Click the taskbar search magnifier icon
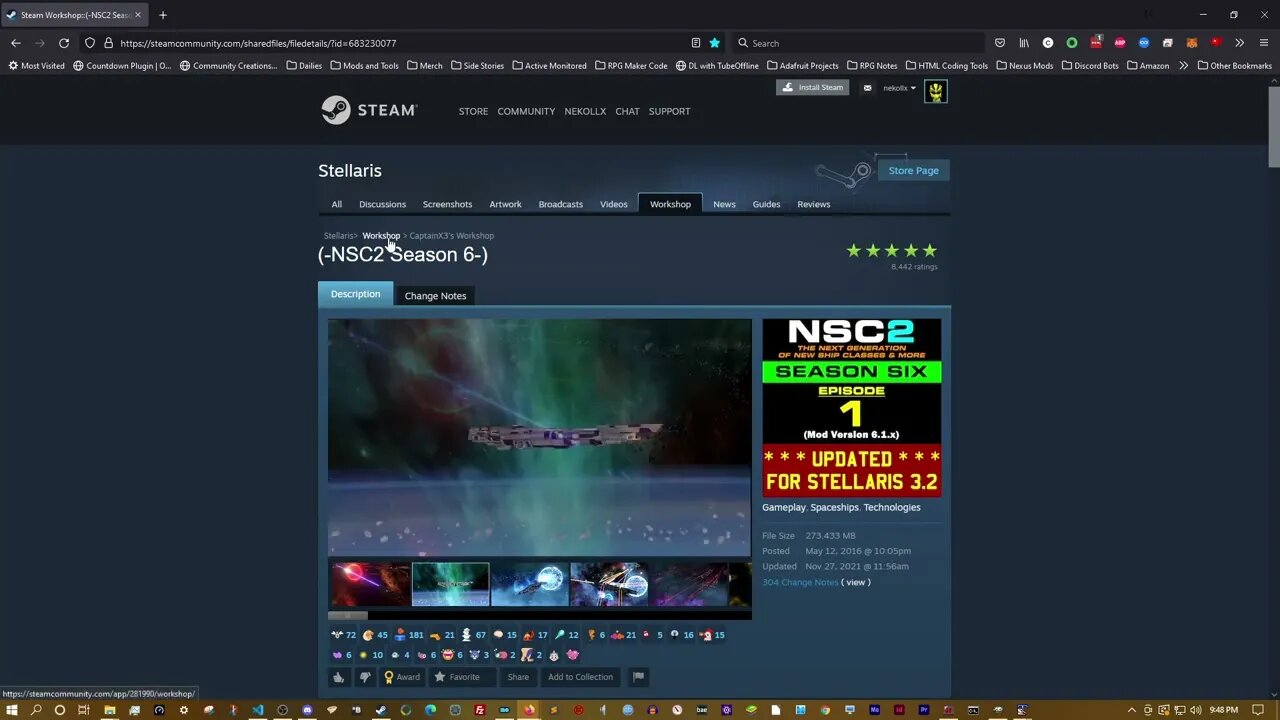 36,710
